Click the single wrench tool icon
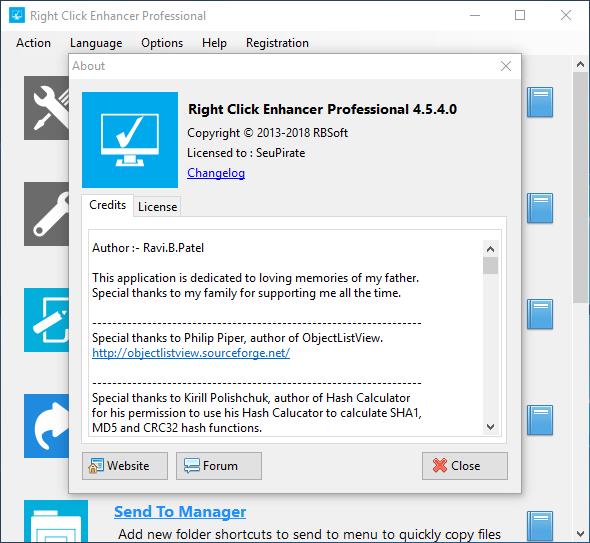 pyautogui.click(x=47, y=214)
